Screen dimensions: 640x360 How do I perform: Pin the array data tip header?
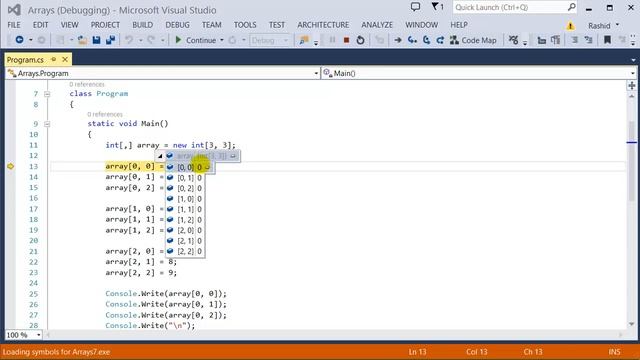tap(233, 156)
